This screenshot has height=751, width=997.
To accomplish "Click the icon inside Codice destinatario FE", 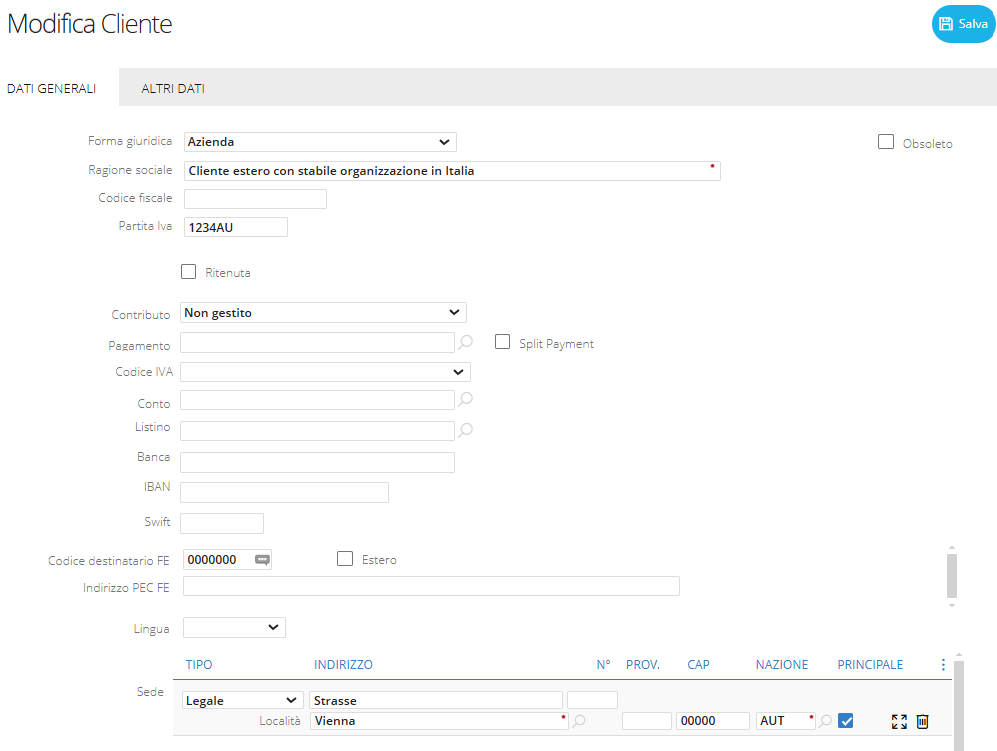I will tap(262, 560).
